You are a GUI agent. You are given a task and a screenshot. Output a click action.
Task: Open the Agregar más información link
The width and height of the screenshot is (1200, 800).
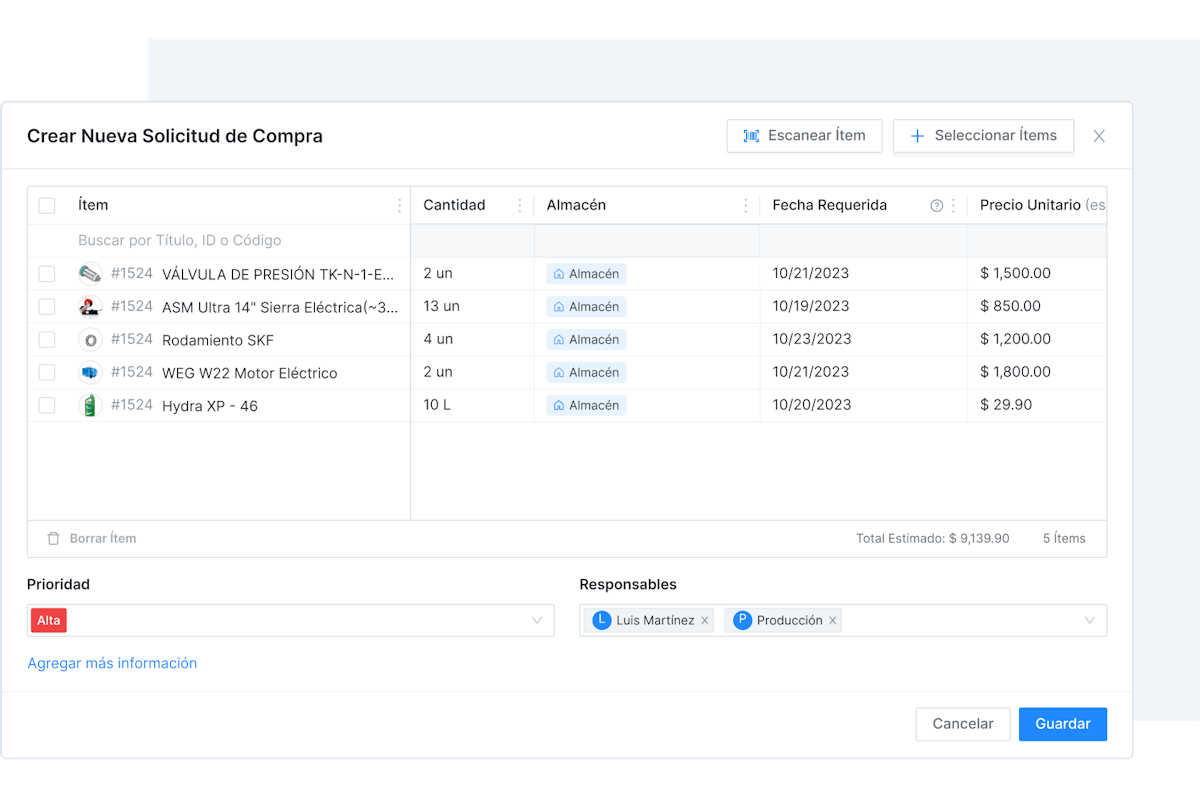[x=112, y=663]
